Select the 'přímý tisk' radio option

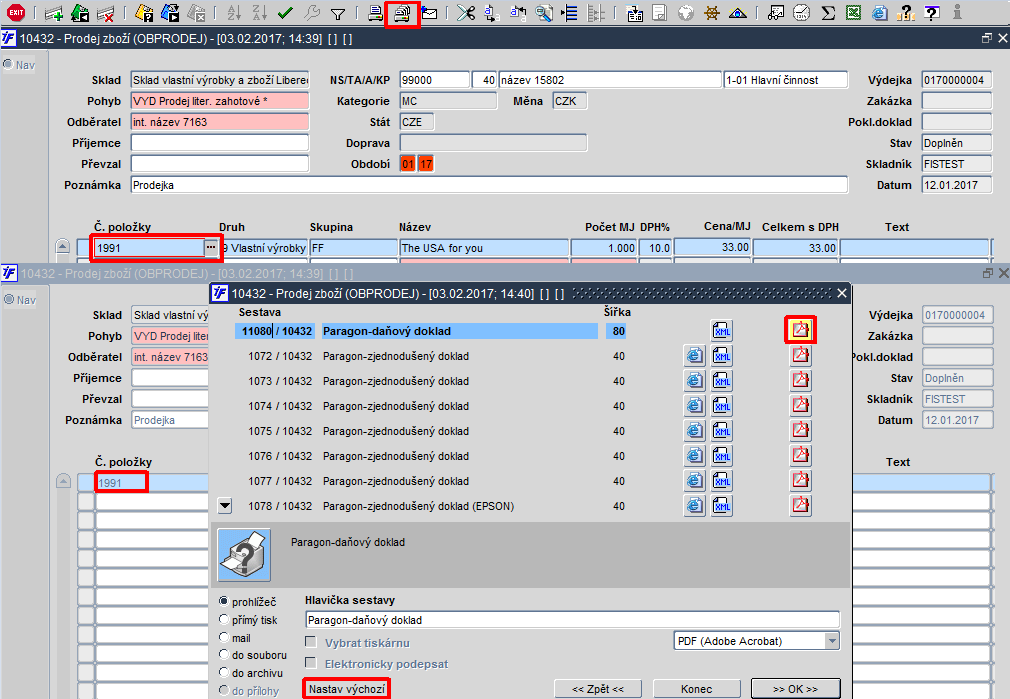[x=224, y=619]
